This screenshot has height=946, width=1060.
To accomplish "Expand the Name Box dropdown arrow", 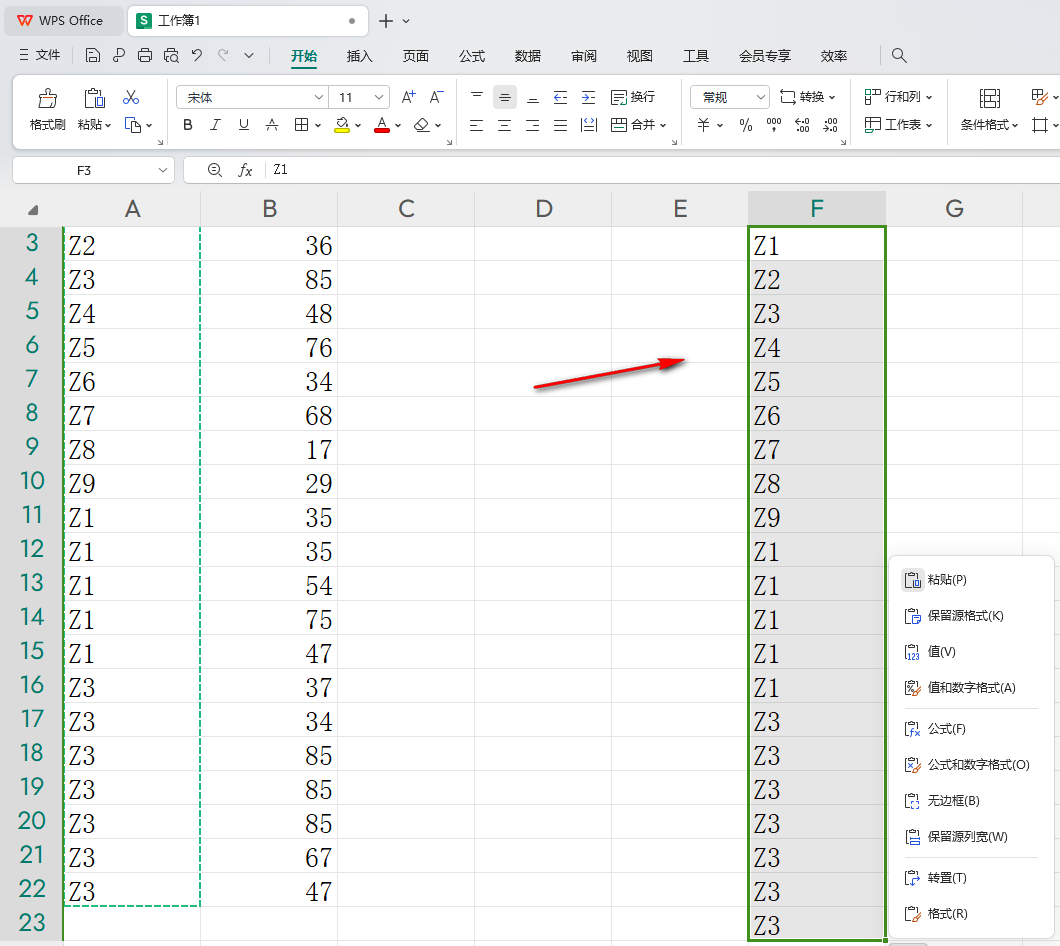I will (x=162, y=170).
